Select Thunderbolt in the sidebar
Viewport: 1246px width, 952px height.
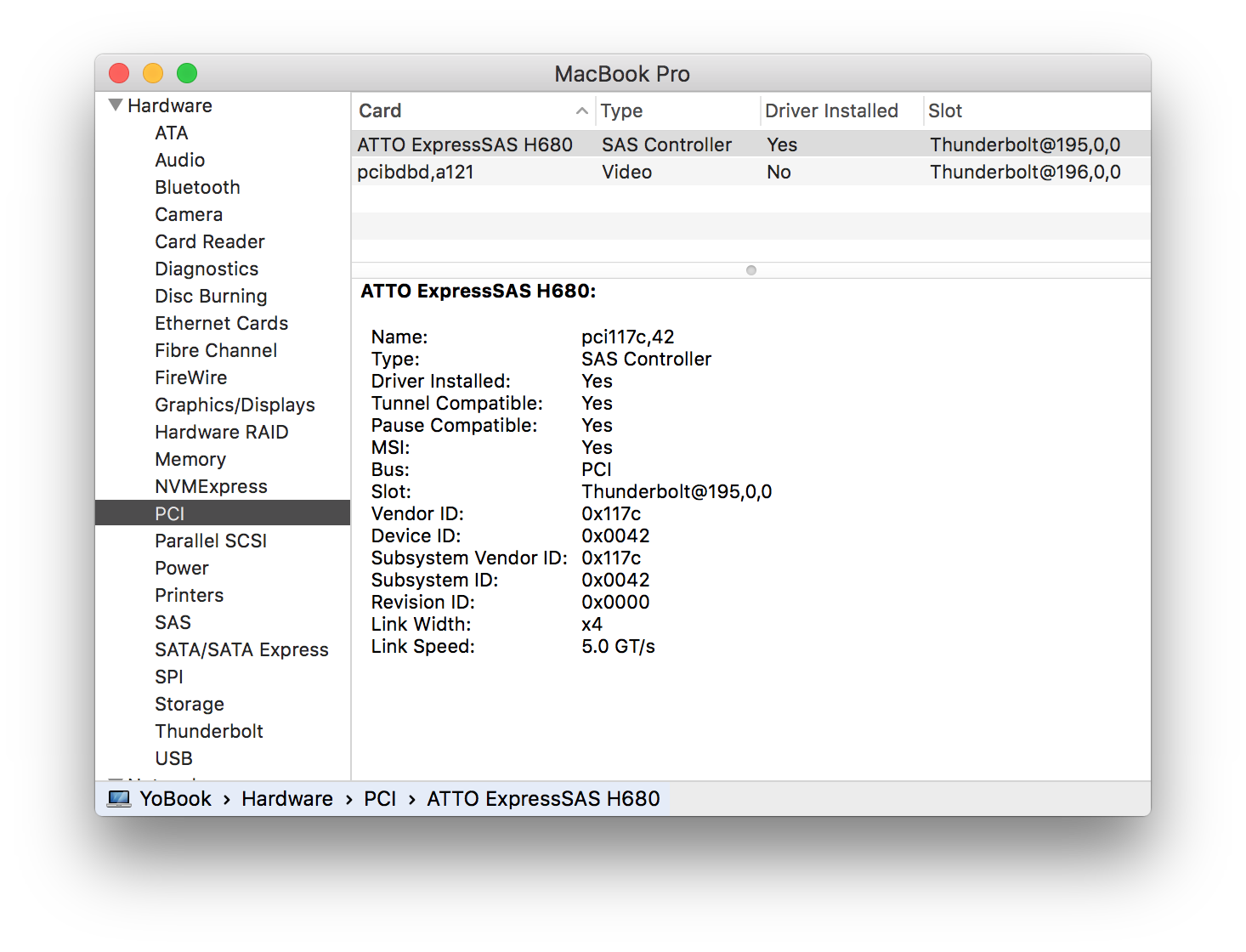209,731
